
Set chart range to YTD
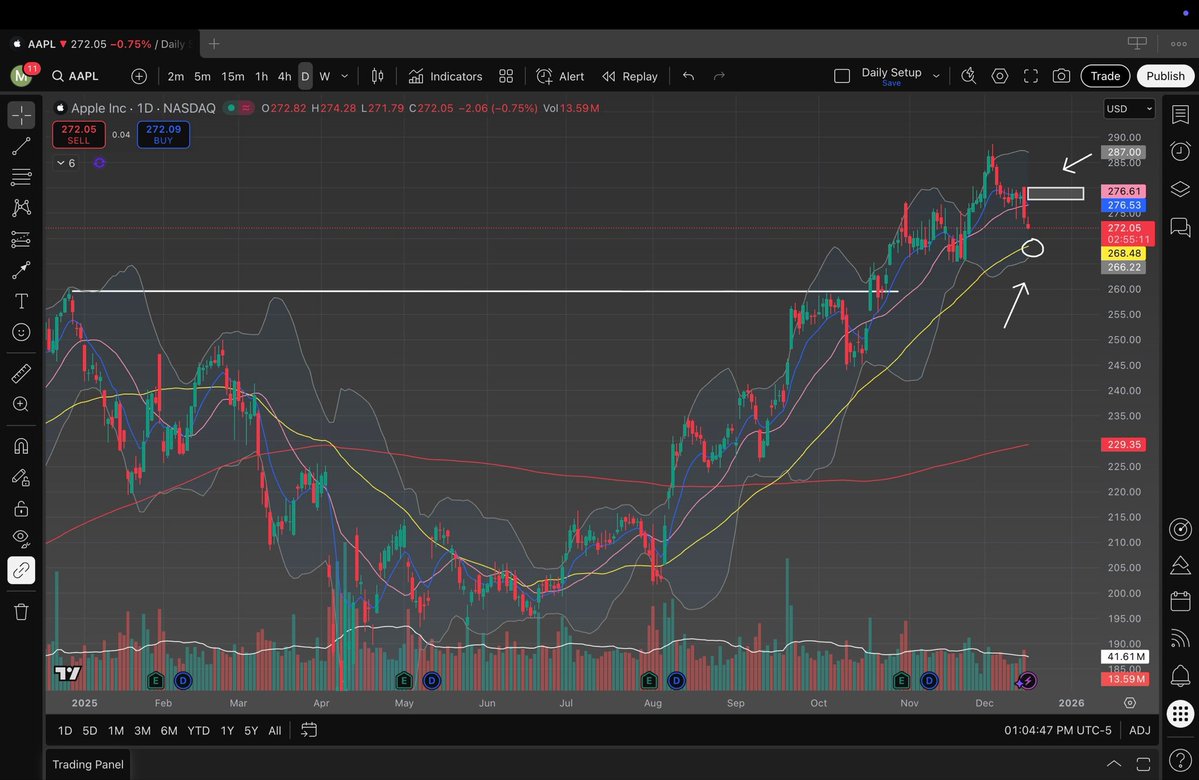point(199,730)
